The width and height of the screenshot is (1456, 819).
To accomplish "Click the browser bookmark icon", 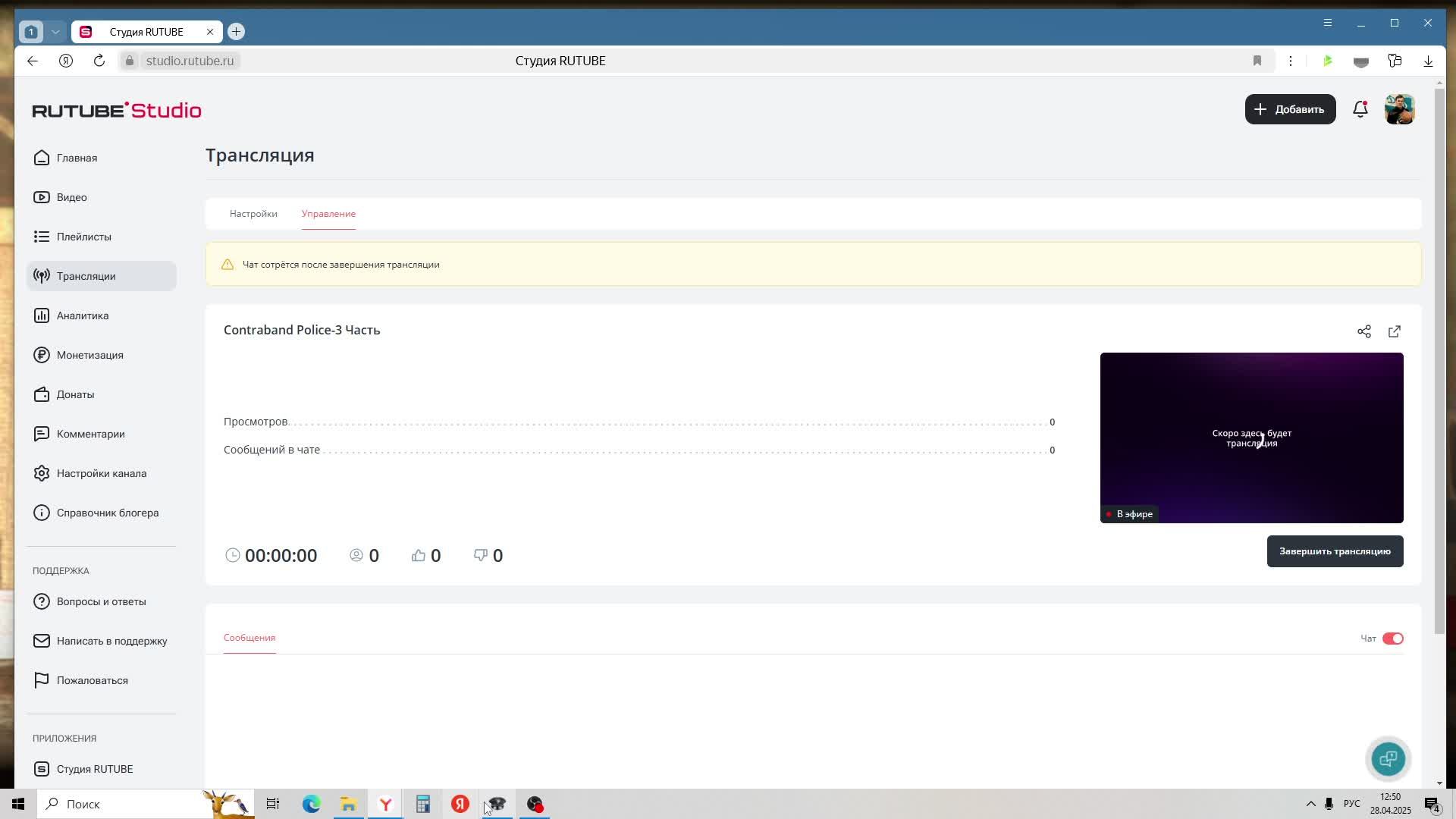I will pyautogui.click(x=1257, y=61).
